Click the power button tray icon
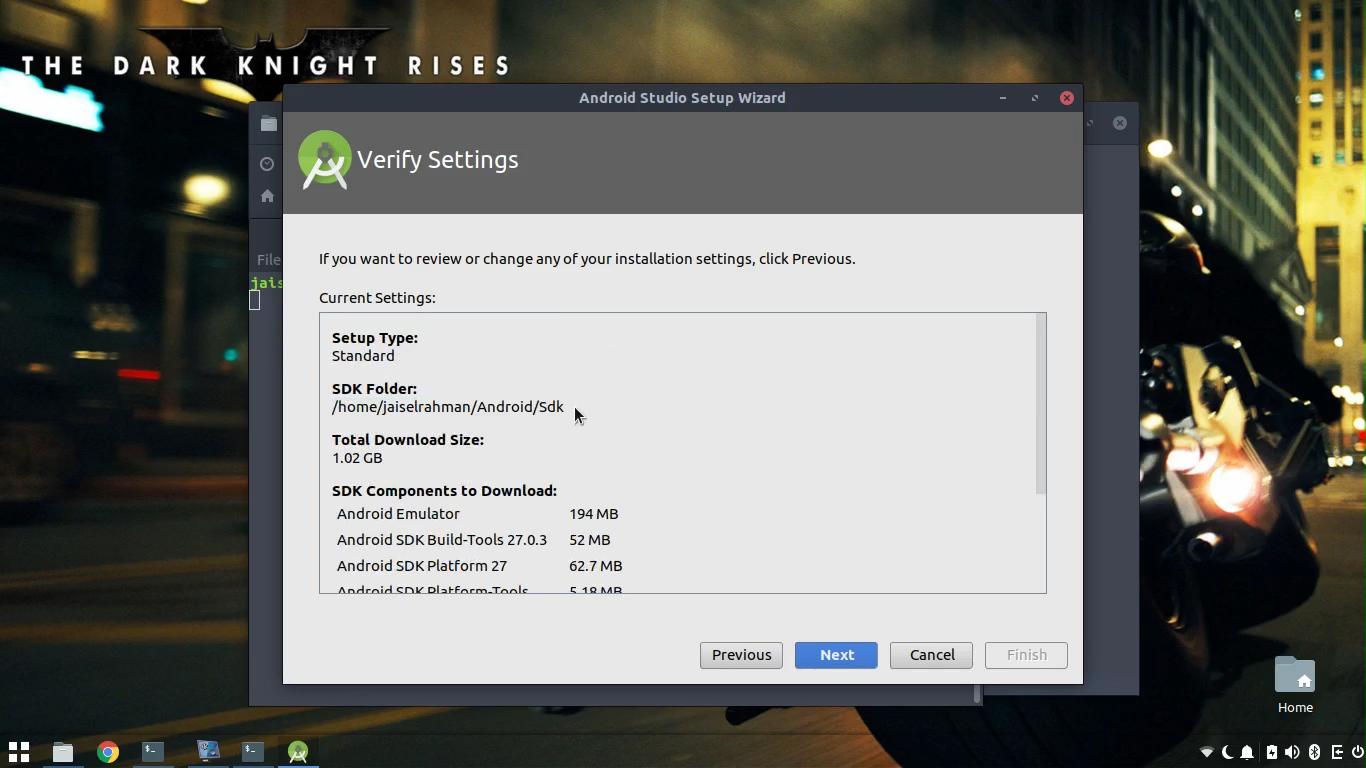The height and width of the screenshot is (768, 1366). click(x=1357, y=752)
